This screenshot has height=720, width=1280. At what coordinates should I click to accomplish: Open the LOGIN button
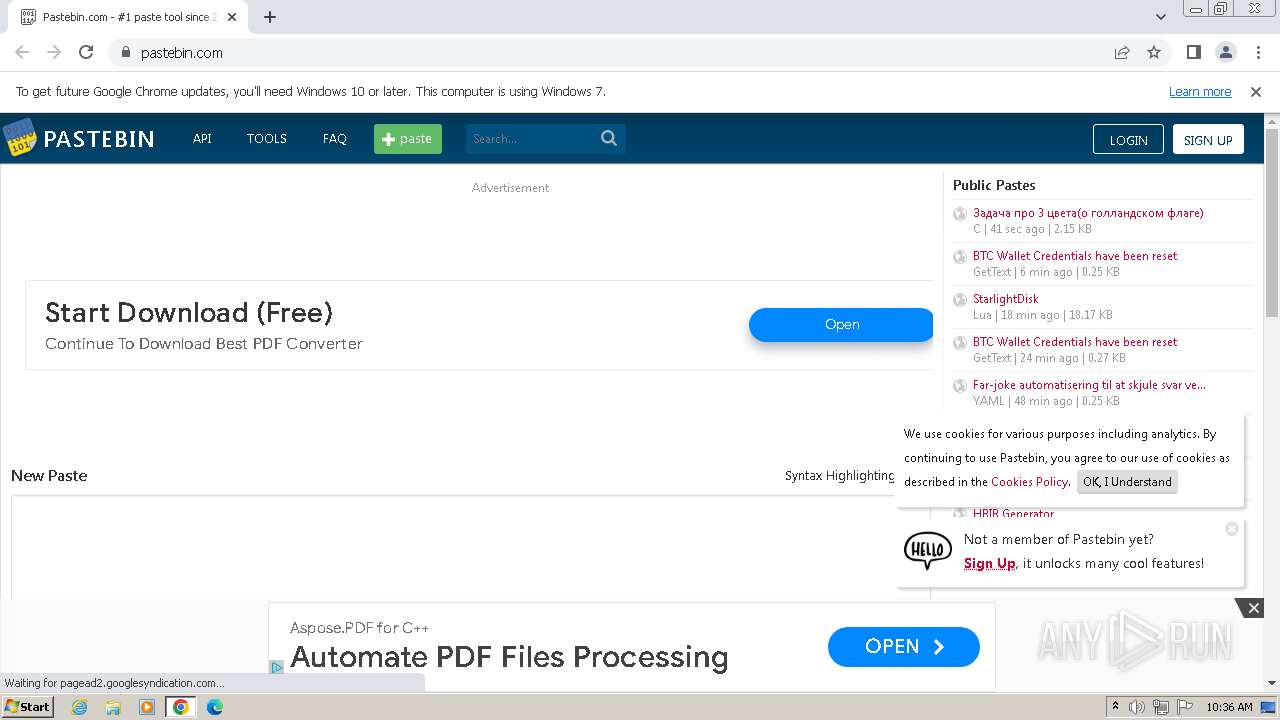pyautogui.click(x=1128, y=140)
